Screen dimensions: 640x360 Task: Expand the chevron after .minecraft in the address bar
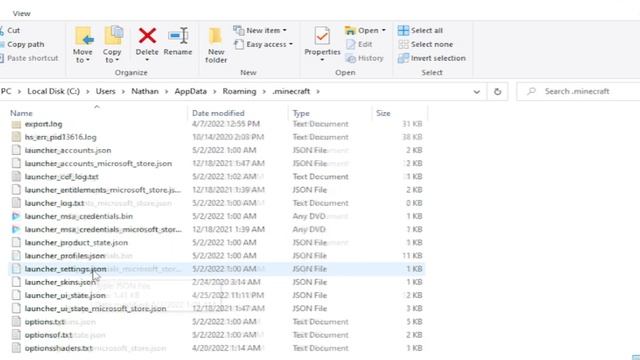pos(318,91)
